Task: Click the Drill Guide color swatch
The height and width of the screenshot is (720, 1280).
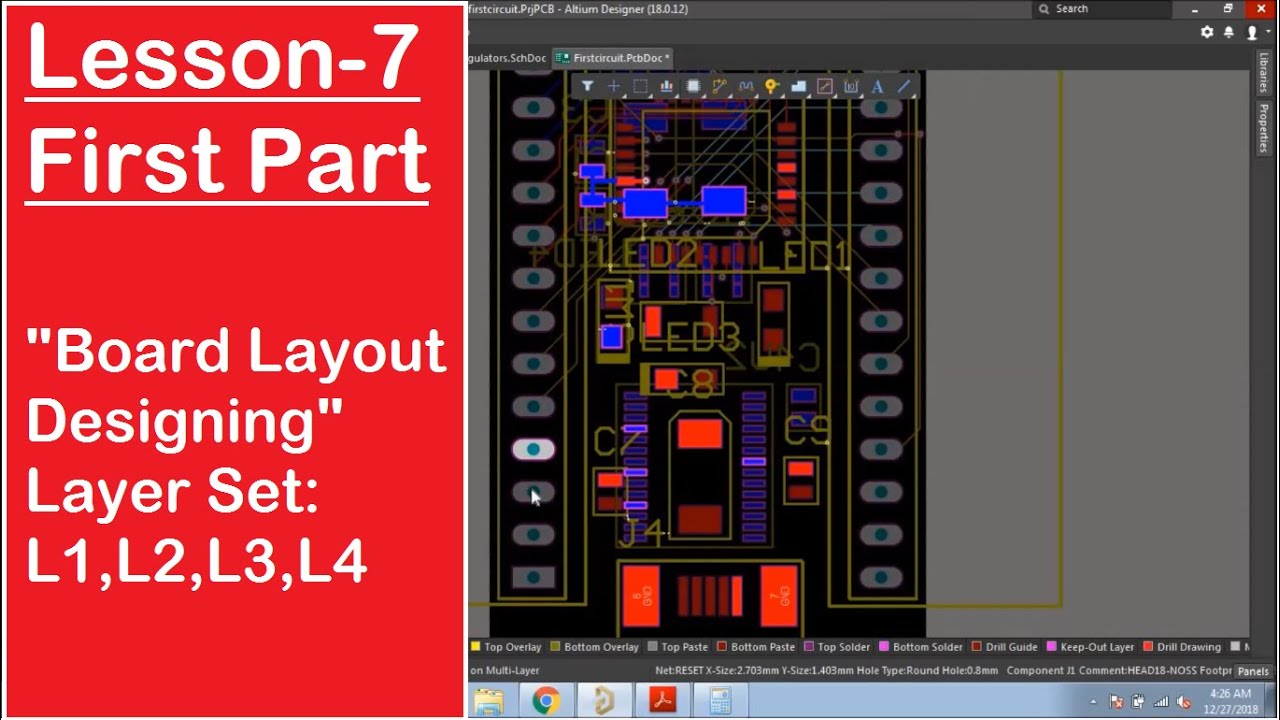Action: (x=977, y=647)
